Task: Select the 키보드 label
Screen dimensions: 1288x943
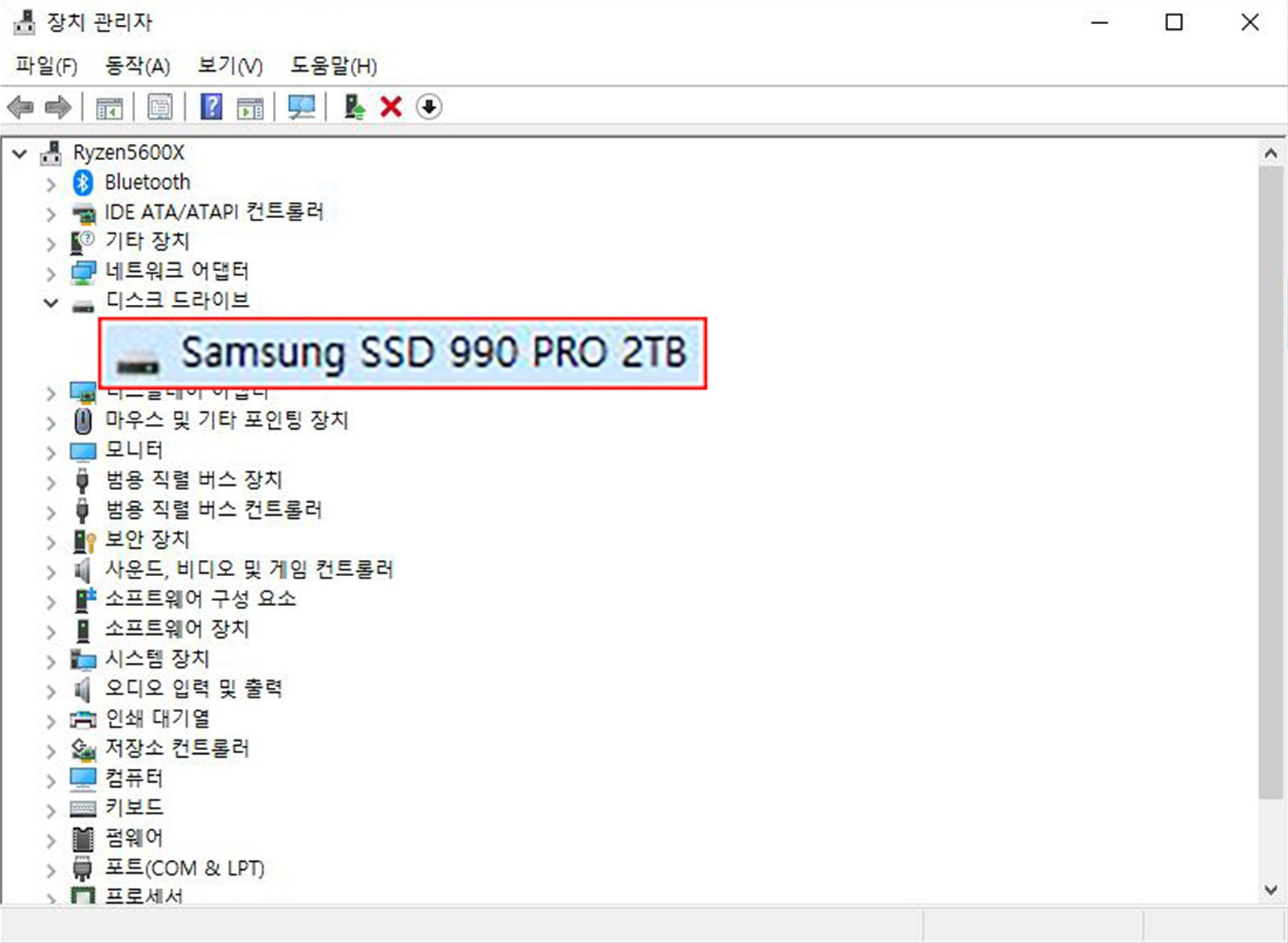Action: click(134, 807)
